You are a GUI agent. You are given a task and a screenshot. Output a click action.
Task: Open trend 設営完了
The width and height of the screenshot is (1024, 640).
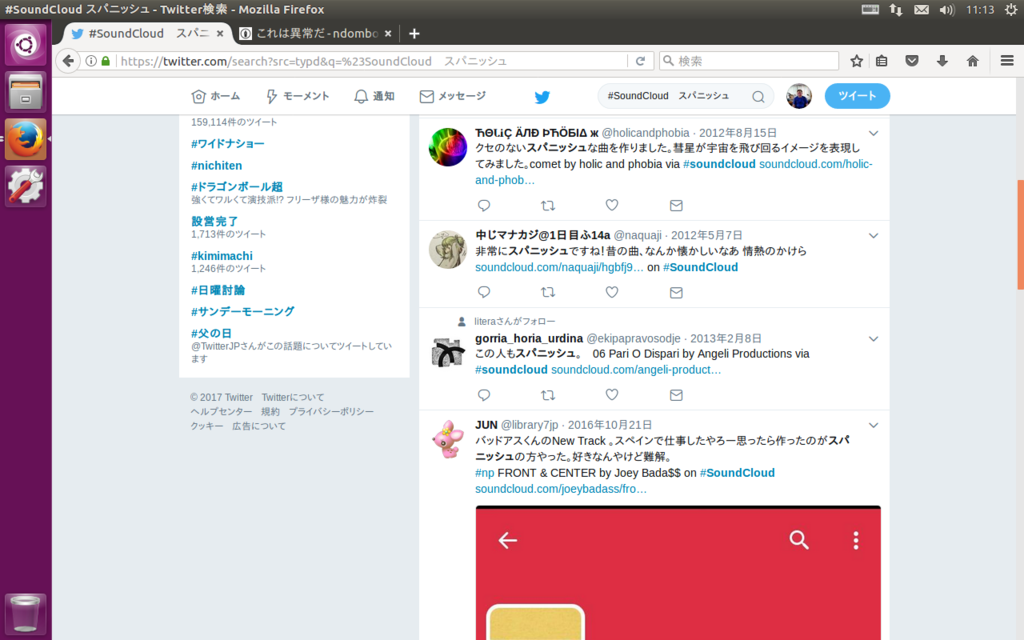[x=214, y=221]
